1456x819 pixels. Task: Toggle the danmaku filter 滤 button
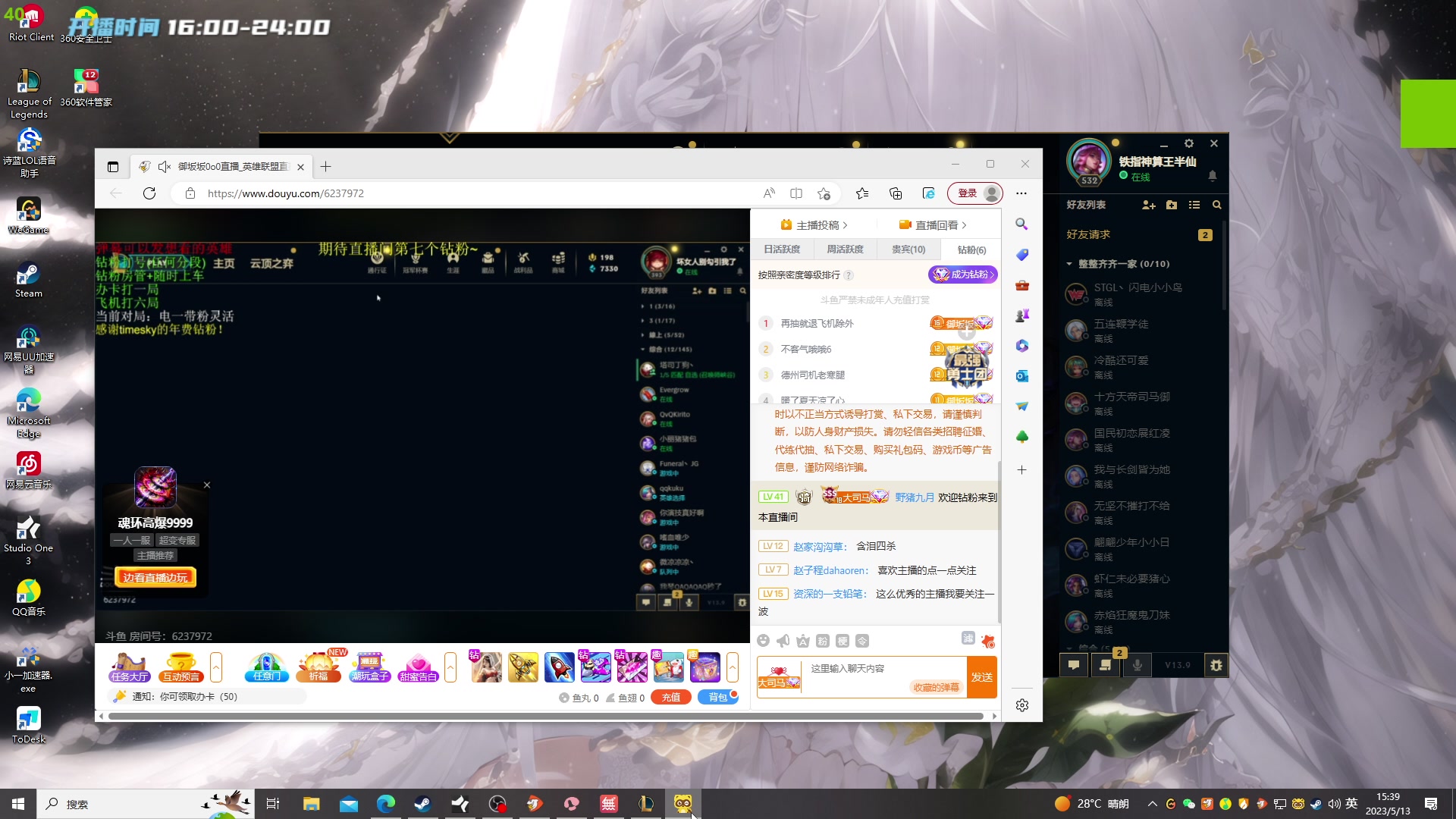(x=968, y=639)
